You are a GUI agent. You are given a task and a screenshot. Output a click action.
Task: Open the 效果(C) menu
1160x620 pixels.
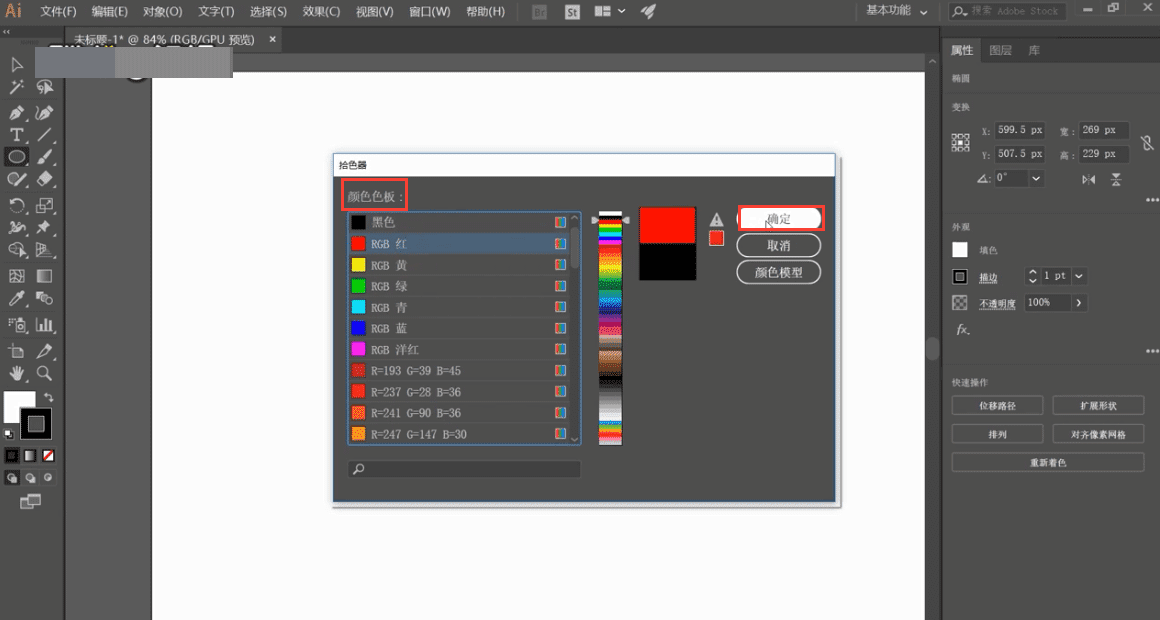321,12
